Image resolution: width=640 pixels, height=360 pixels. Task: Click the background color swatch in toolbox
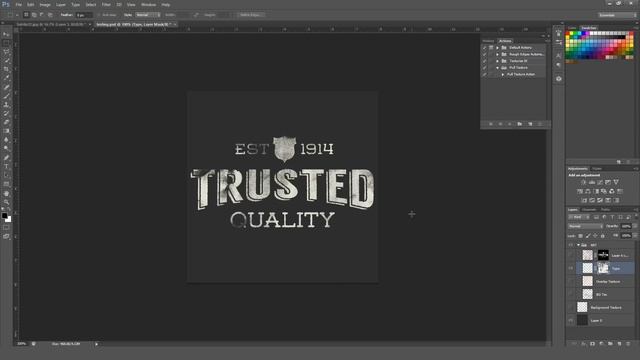pos(9,220)
